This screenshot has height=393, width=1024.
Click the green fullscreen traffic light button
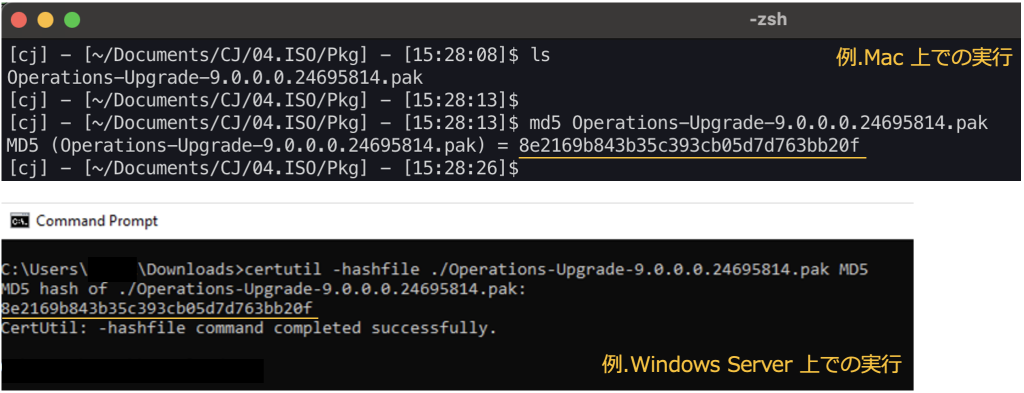pyautogui.click(x=72, y=20)
